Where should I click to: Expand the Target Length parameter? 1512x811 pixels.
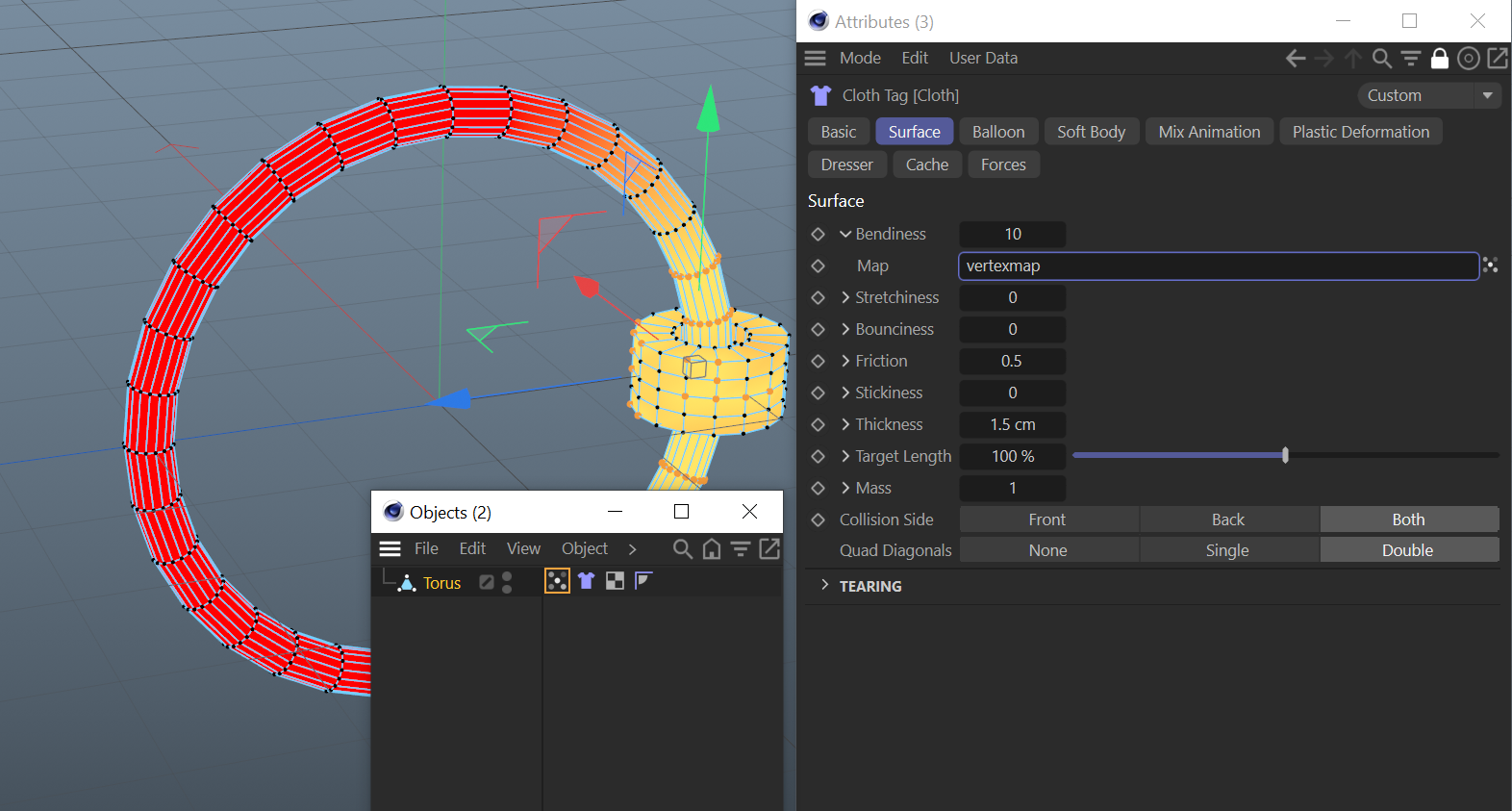click(x=845, y=456)
